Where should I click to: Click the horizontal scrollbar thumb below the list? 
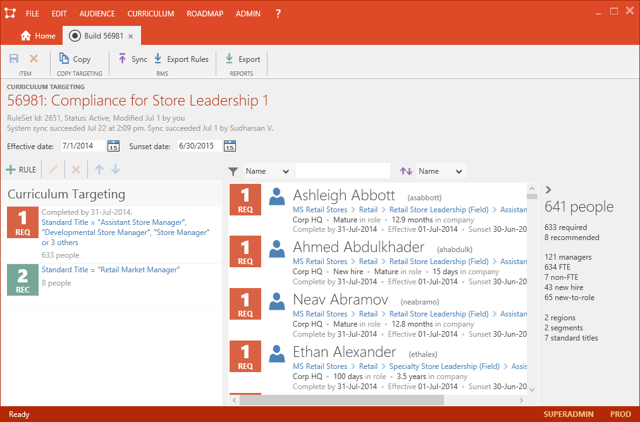[342, 400]
